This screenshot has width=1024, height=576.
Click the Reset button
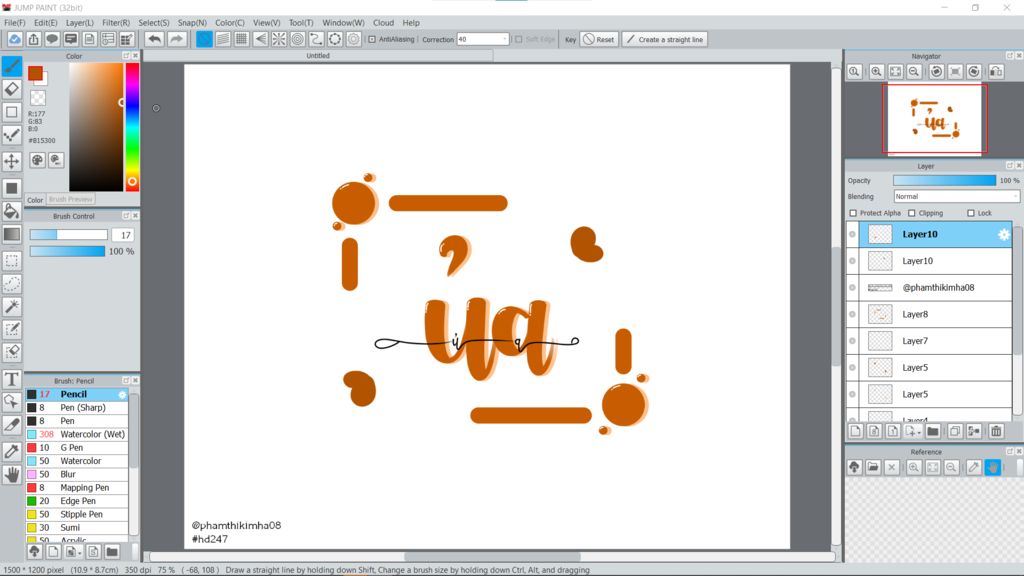599,39
